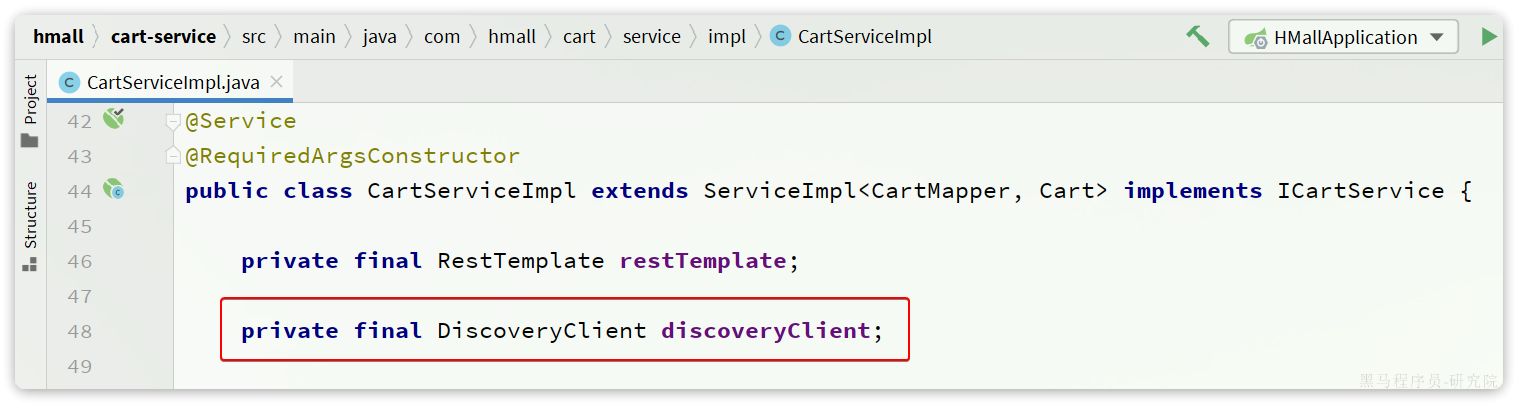Click line number 48 in the gutter
Image resolution: width=1518 pixels, height=406 pixels.
click(80, 331)
